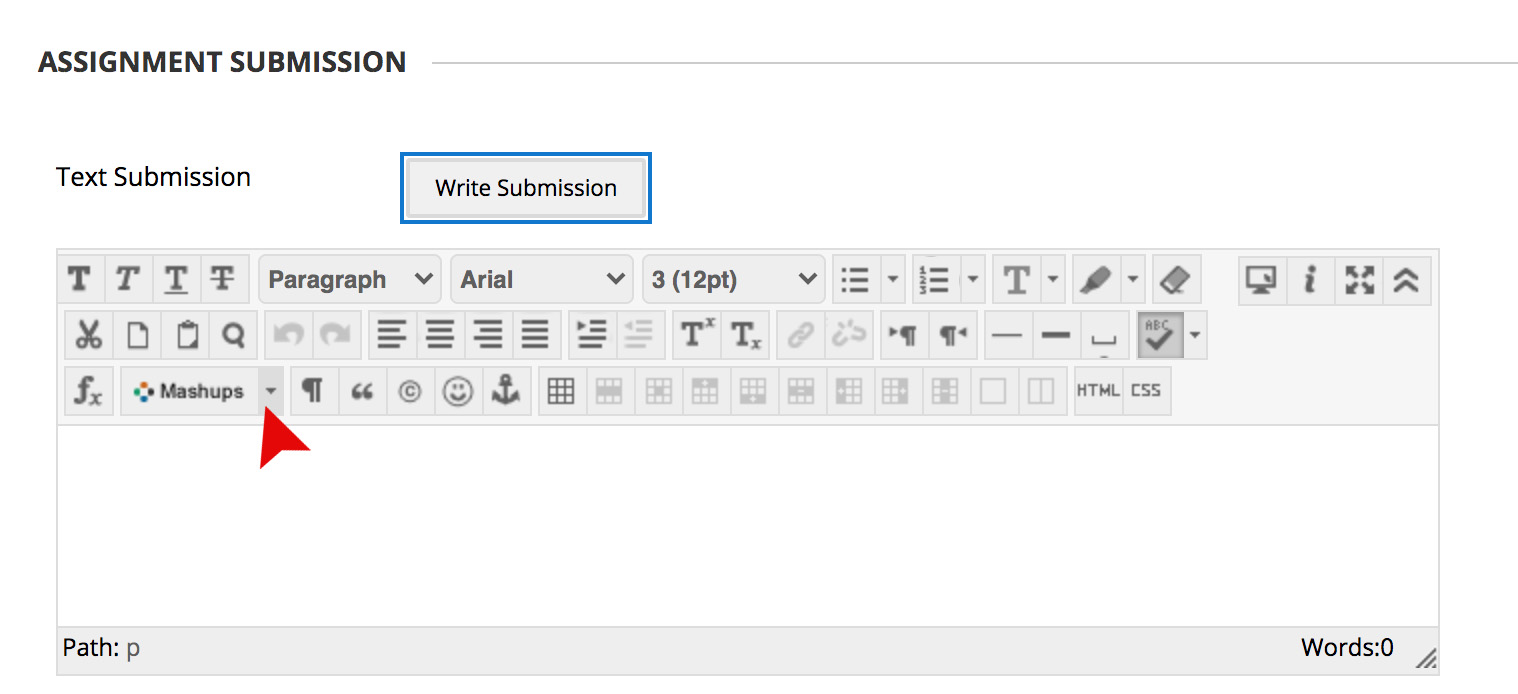Apply strikethrough formatting in the editor

[224, 280]
